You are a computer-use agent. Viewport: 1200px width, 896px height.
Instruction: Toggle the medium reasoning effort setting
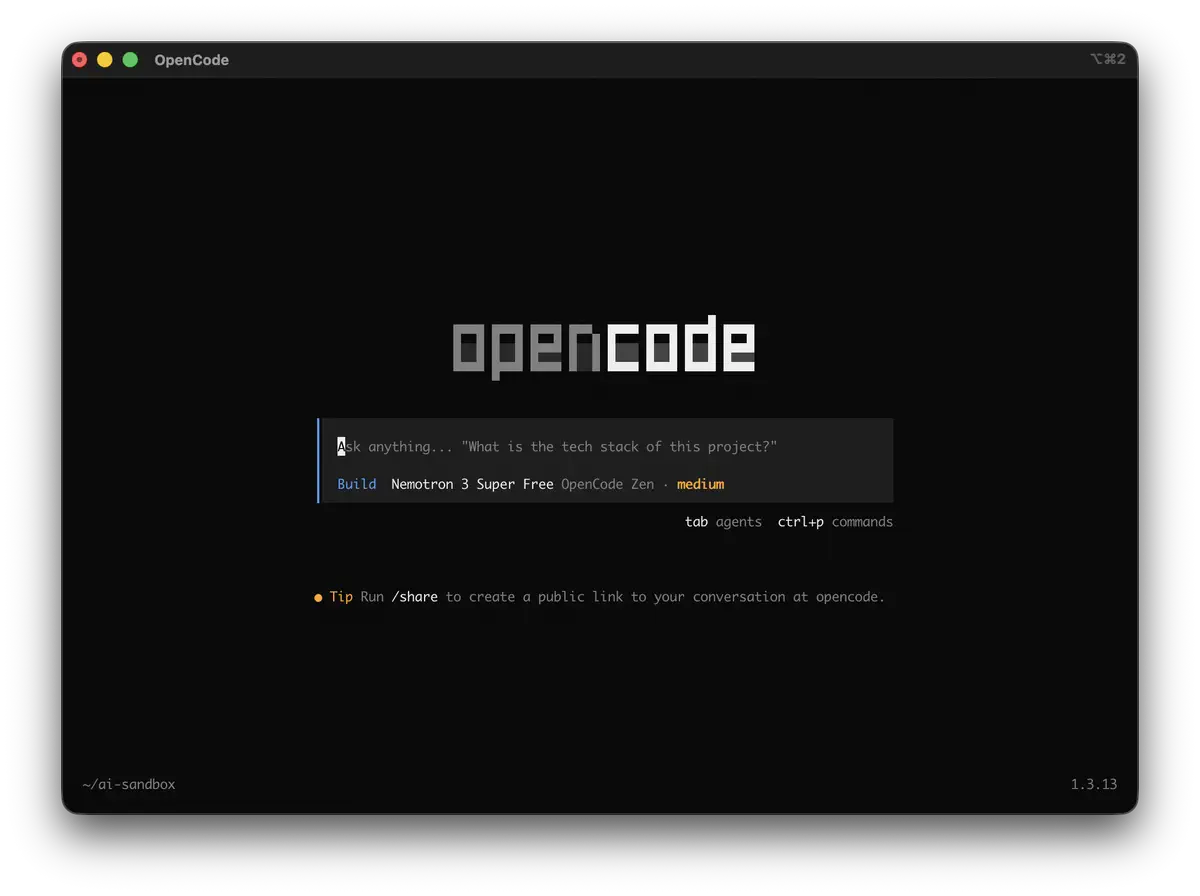click(x=699, y=483)
